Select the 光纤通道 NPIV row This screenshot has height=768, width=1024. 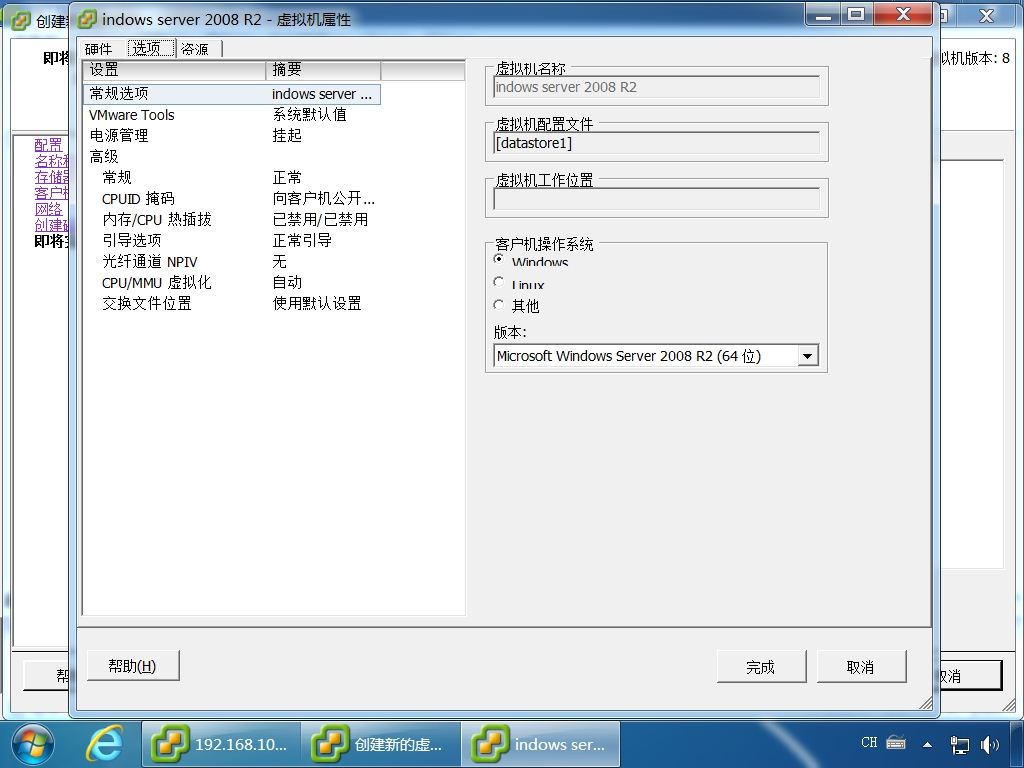click(x=232, y=261)
